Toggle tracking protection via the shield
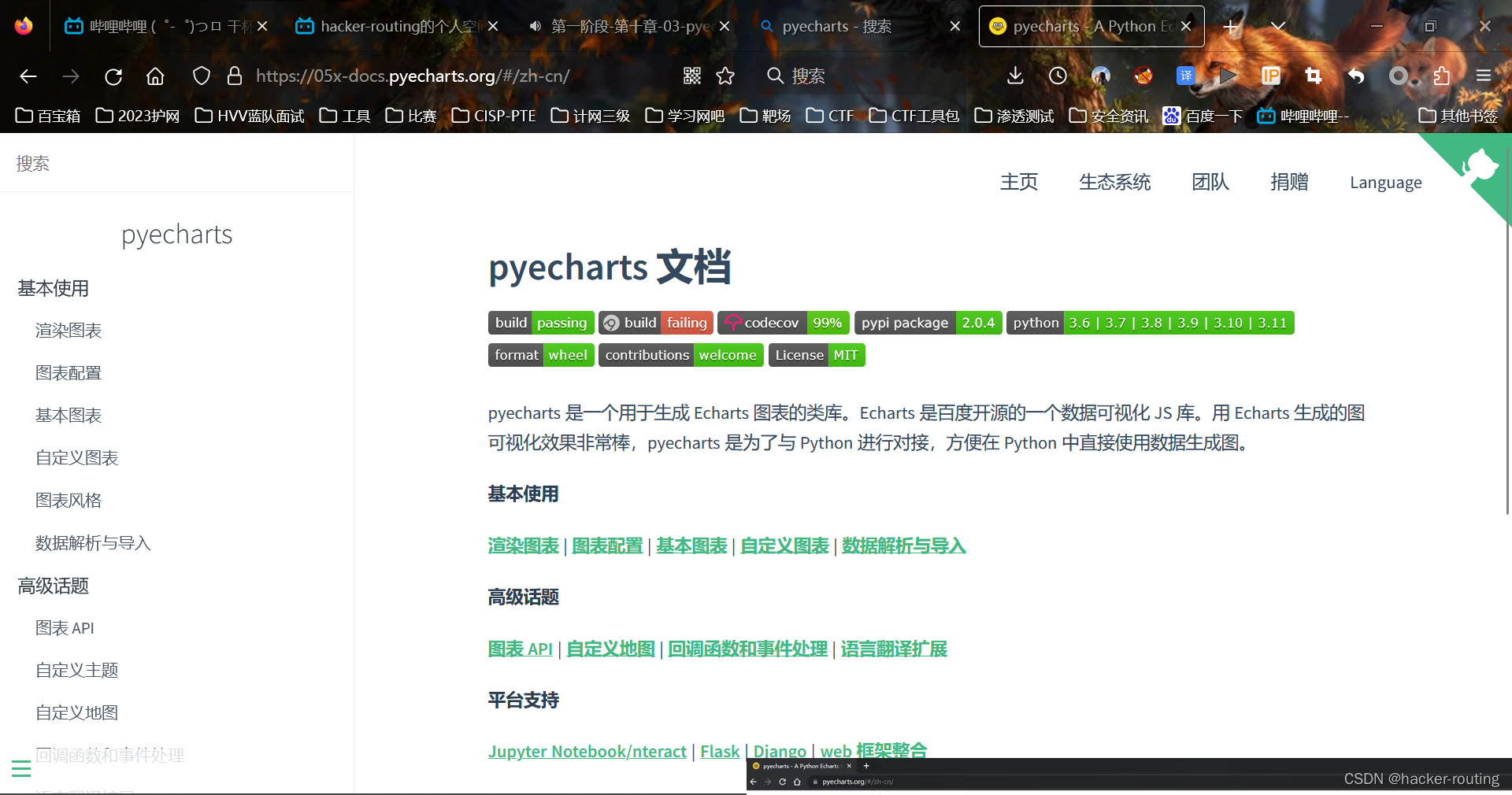The height and width of the screenshot is (795, 1512). (202, 76)
